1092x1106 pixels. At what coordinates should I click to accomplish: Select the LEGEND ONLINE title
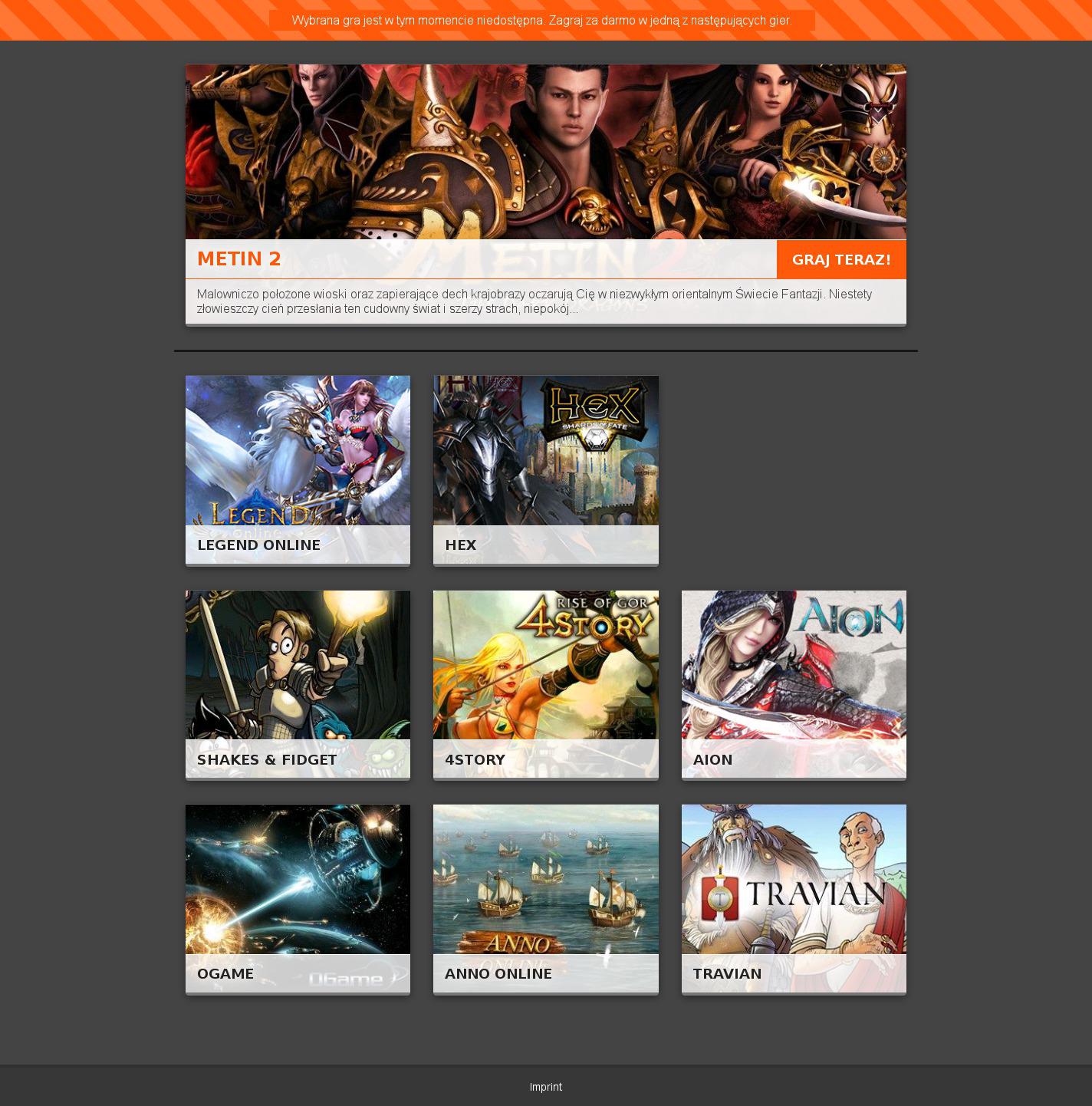tap(258, 545)
